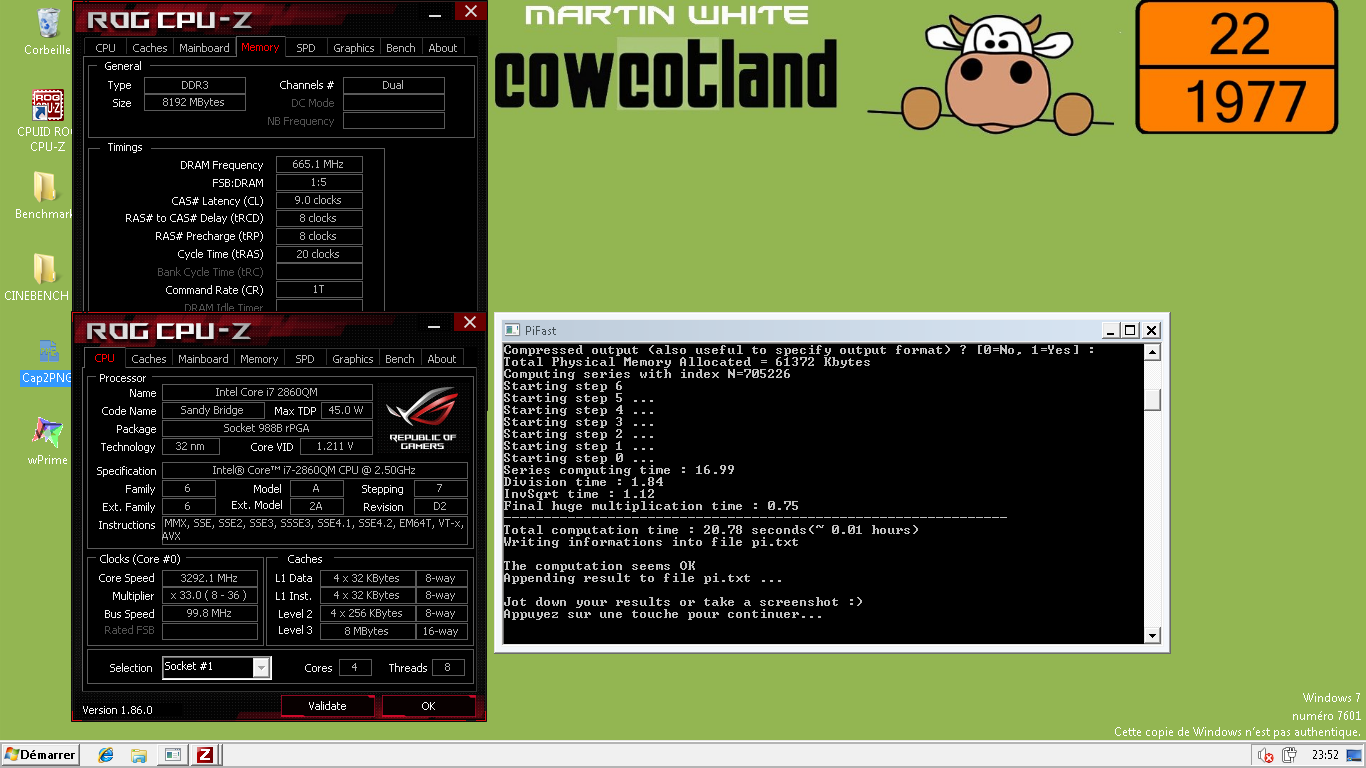Open Memory tab in lower CPU-Z window
This screenshot has width=1366, height=768.
(259, 358)
